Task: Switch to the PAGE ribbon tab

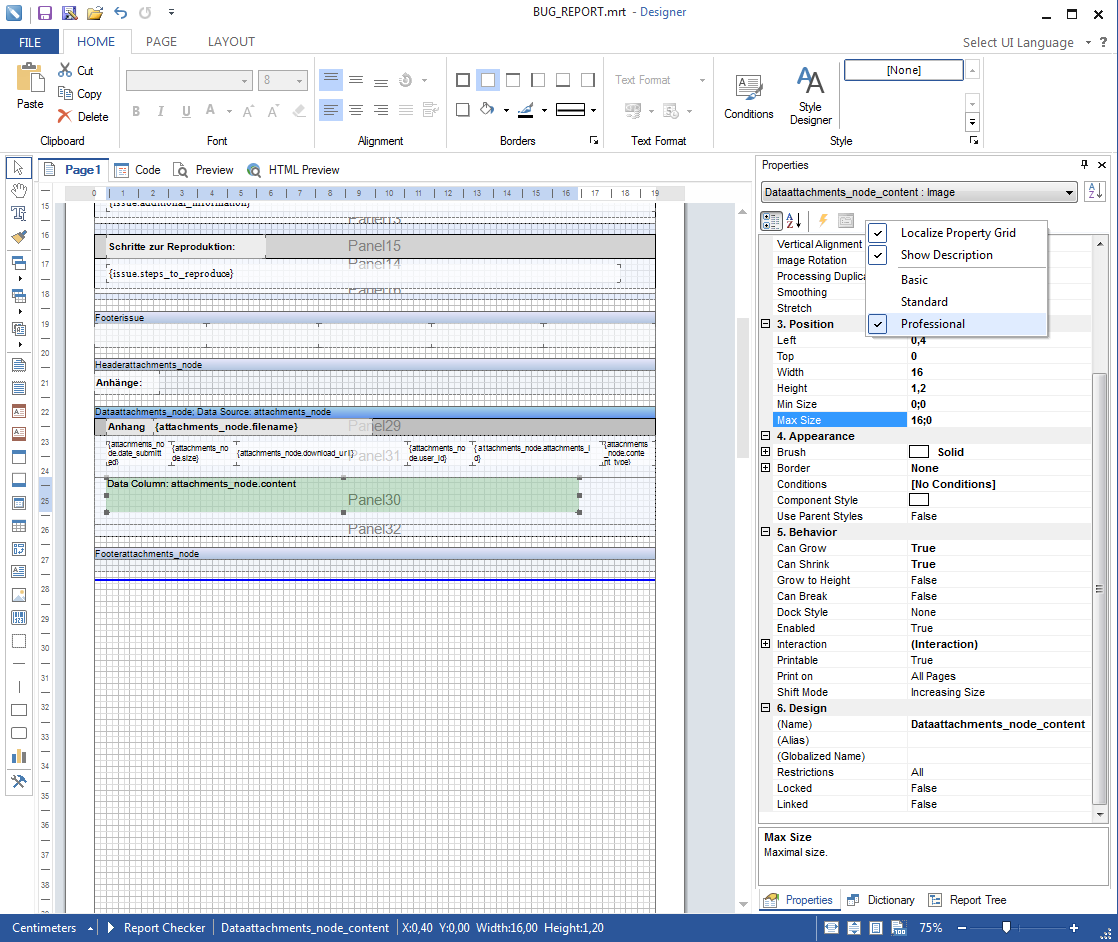Action: (x=161, y=41)
